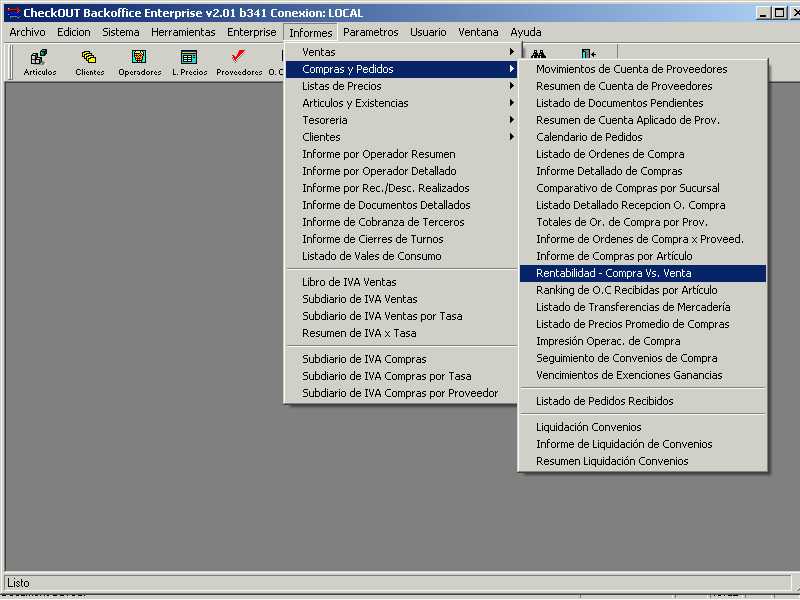Viewport: 800px width, 600px height.
Task: Click the CheckOUT application icon in title bar
Action: tap(13, 13)
